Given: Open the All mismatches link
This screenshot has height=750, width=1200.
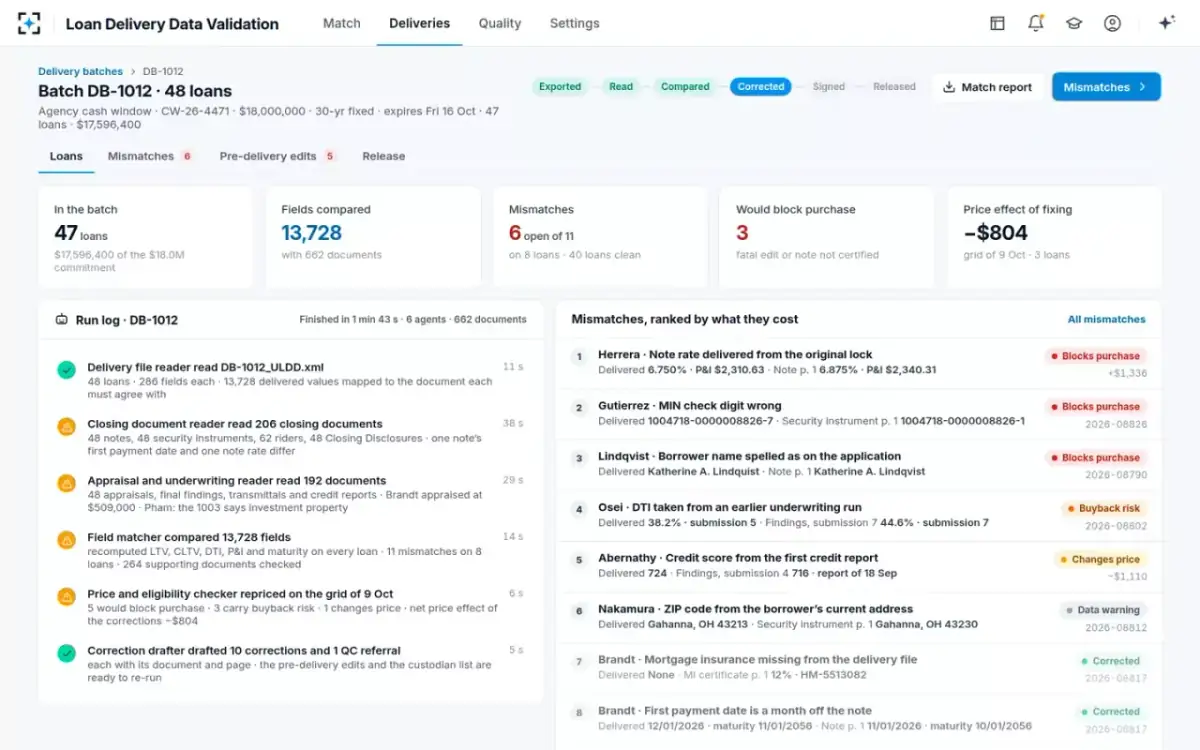Looking at the screenshot, I should pyautogui.click(x=1107, y=320).
